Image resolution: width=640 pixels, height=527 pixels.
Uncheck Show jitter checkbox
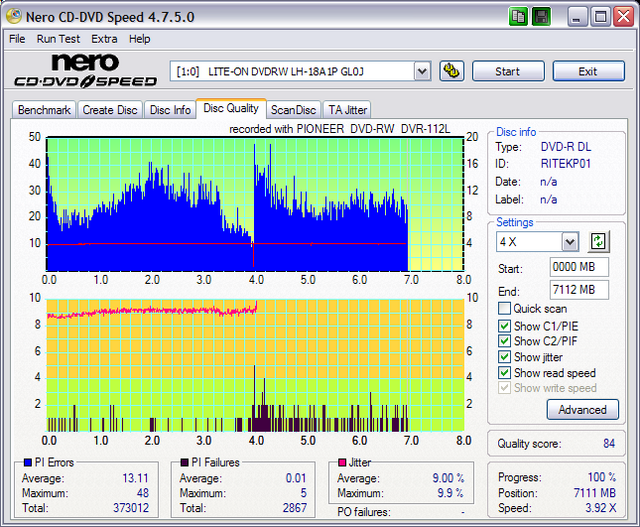(504, 357)
